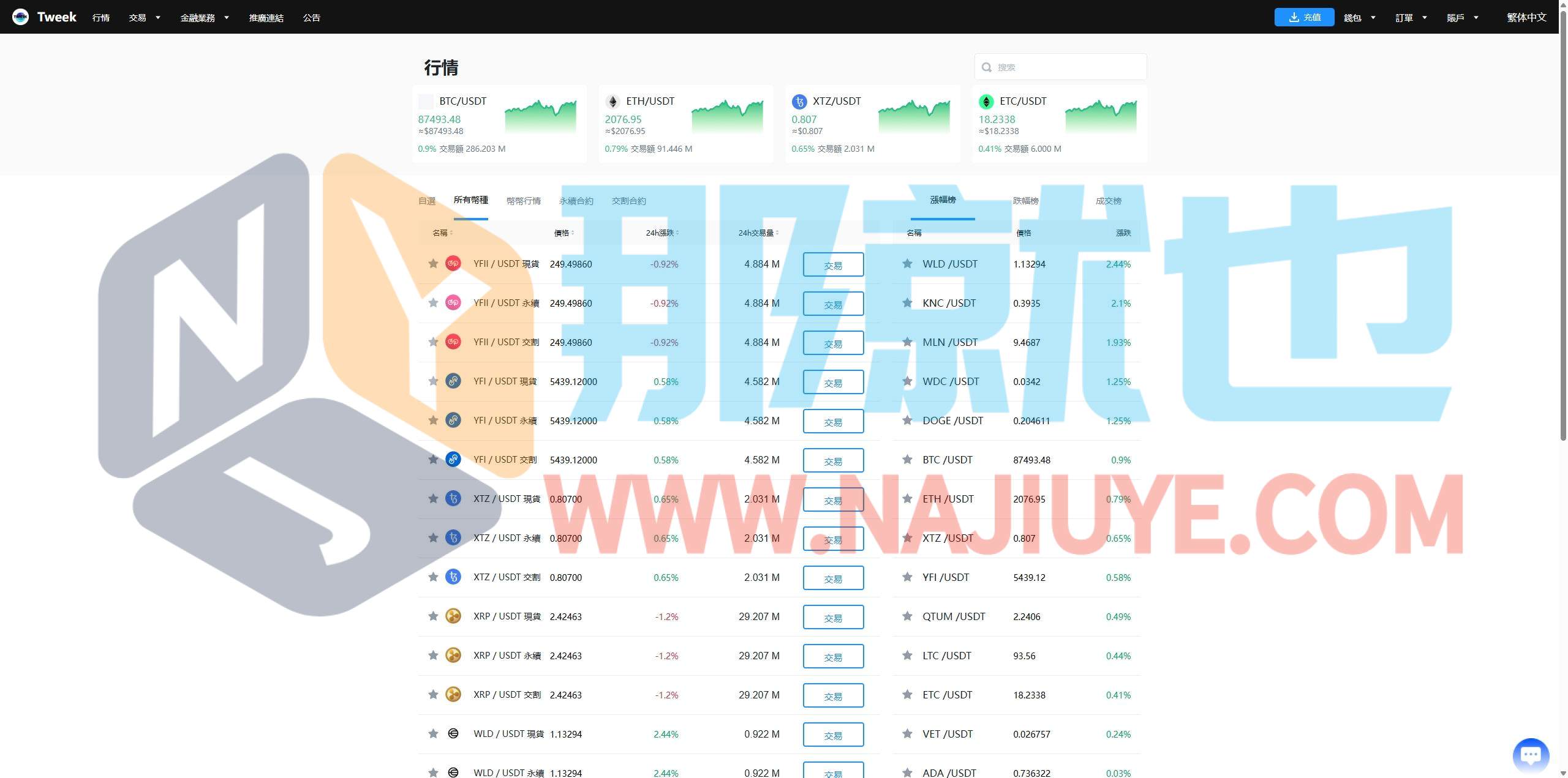Click into the 搜索 search field
The image size is (1568, 778).
click(1066, 67)
